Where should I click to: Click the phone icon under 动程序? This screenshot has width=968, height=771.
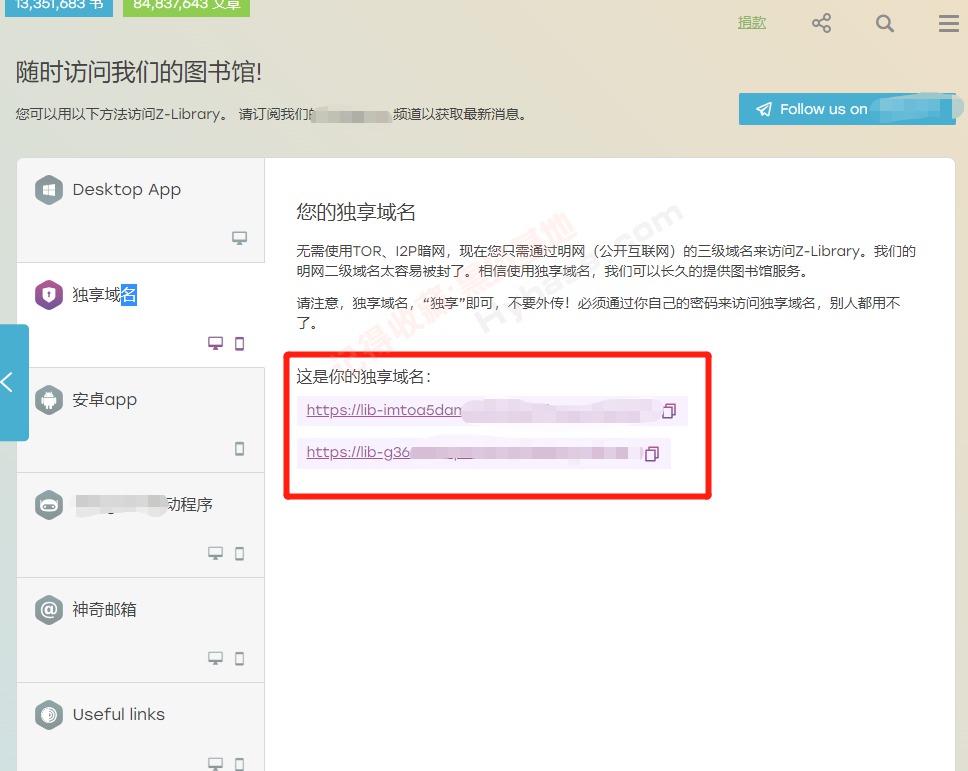[x=240, y=553]
